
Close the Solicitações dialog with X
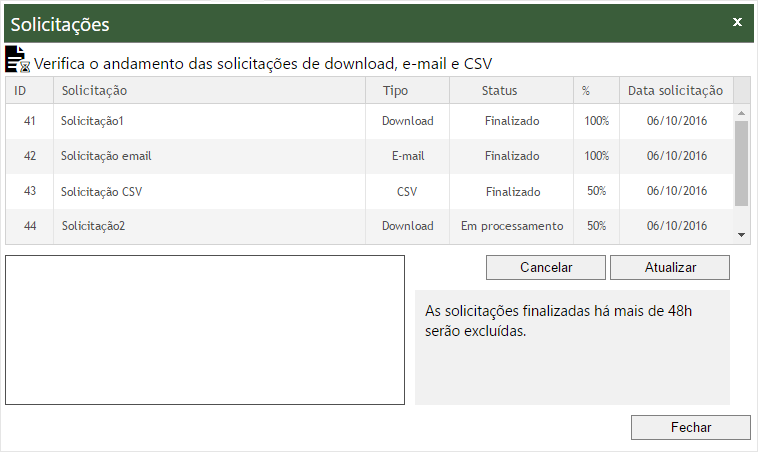[x=737, y=22]
